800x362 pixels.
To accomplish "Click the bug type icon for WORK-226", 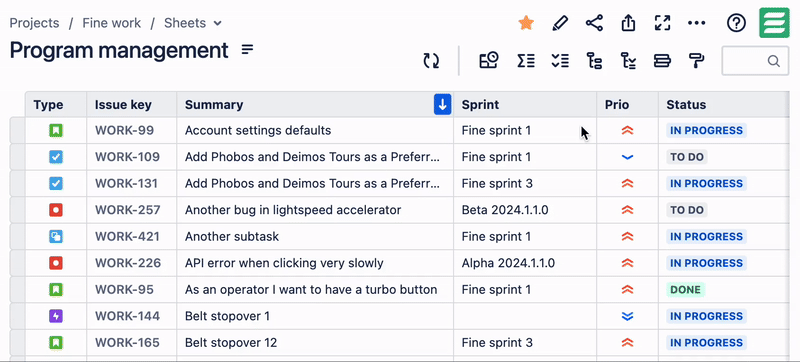I will pos(56,263).
